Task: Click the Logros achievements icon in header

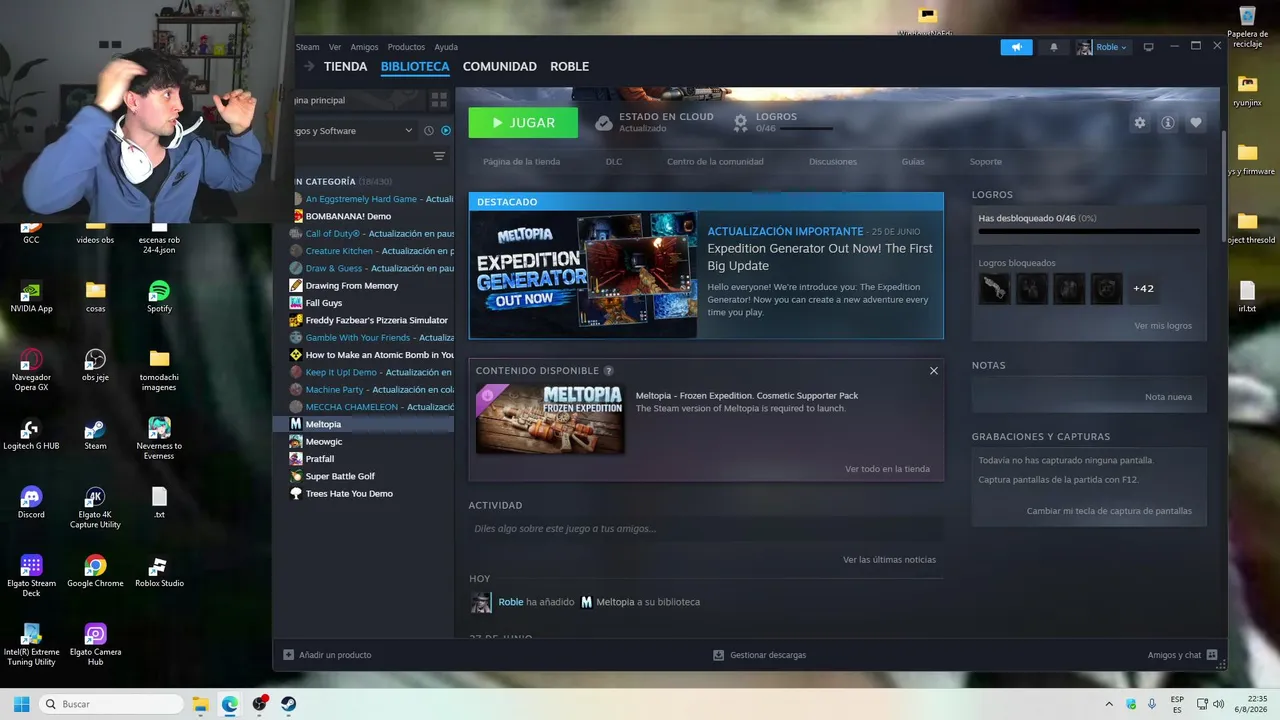Action: [x=741, y=123]
